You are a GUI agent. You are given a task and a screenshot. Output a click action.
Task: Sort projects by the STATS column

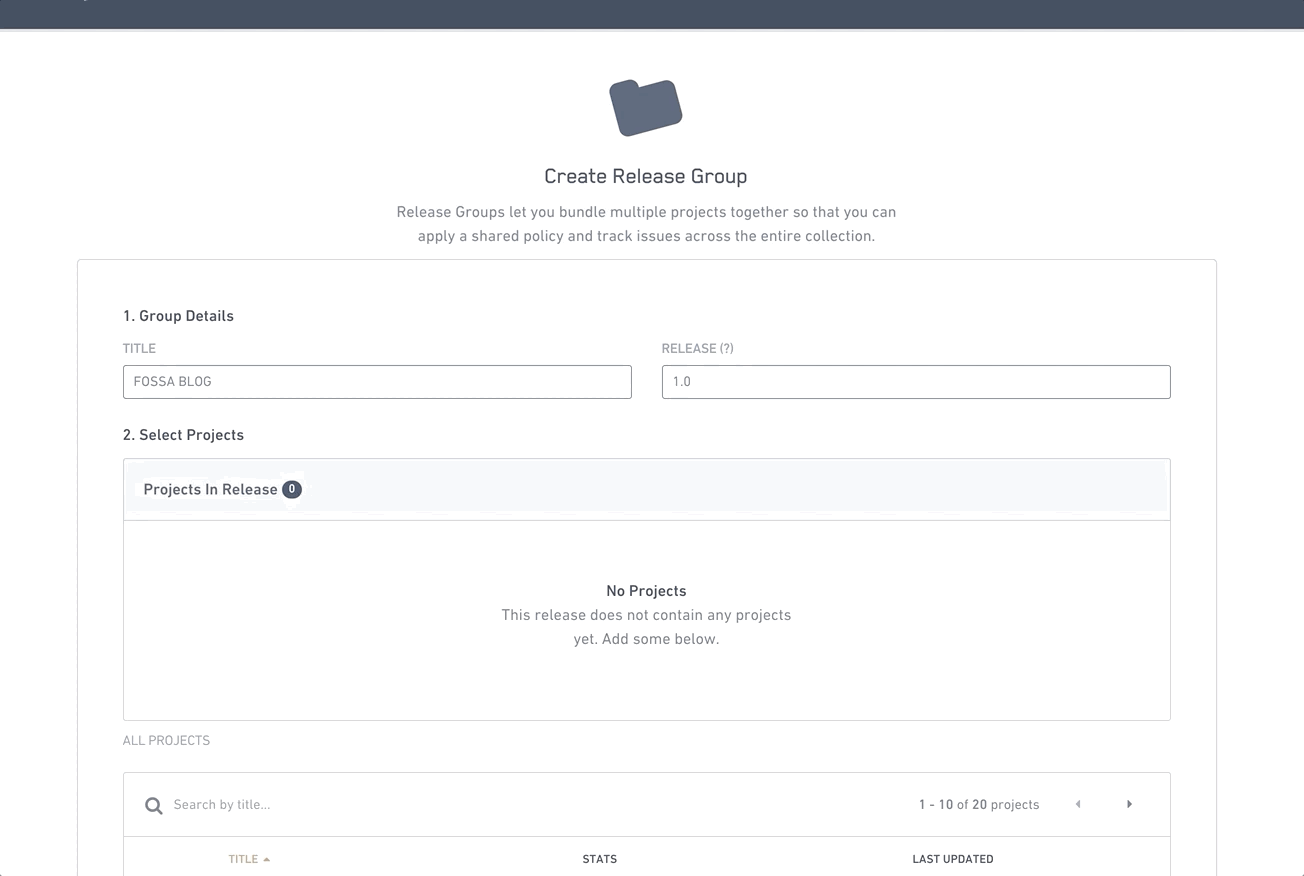coord(599,859)
